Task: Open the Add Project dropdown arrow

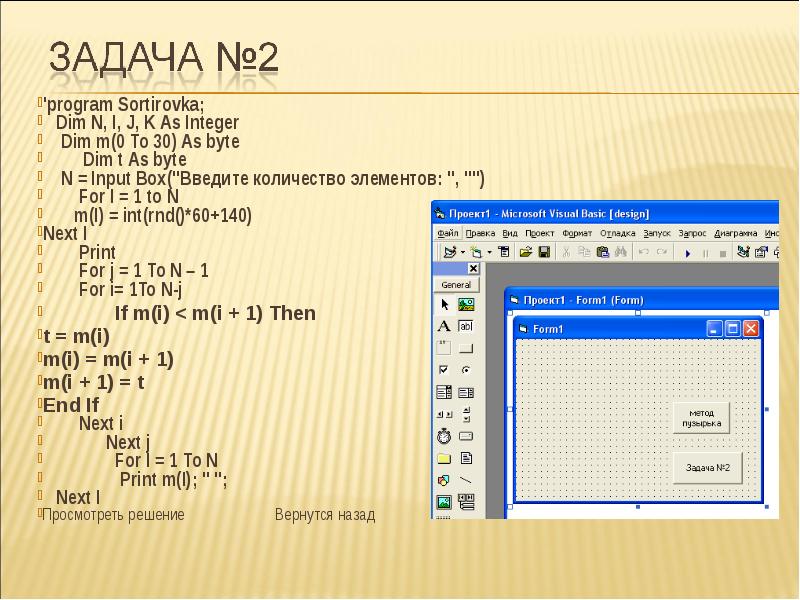Action: point(461,252)
